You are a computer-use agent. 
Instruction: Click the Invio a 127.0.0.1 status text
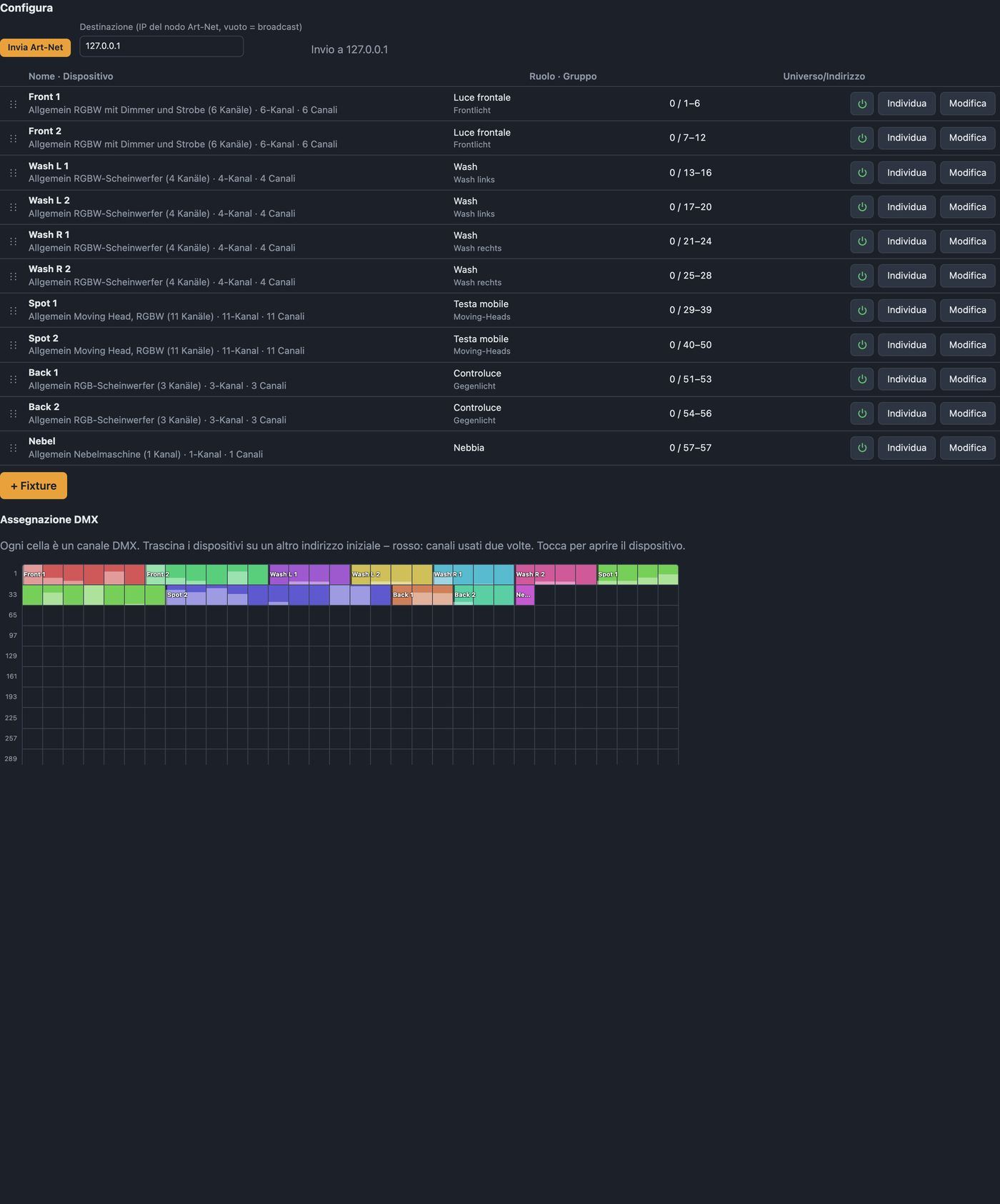point(349,49)
